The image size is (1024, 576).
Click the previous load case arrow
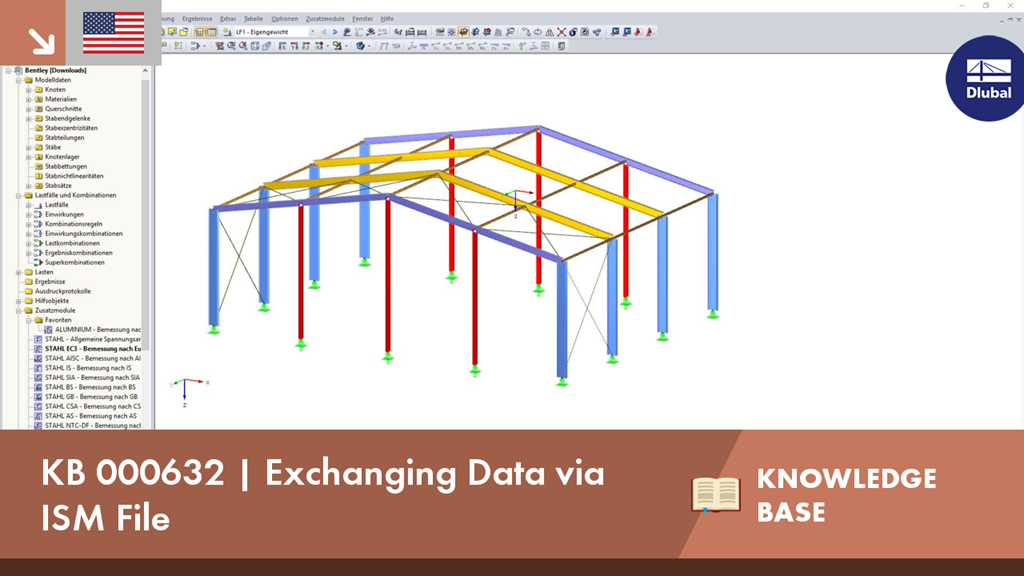pyautogui.click(x=324, y=32)
